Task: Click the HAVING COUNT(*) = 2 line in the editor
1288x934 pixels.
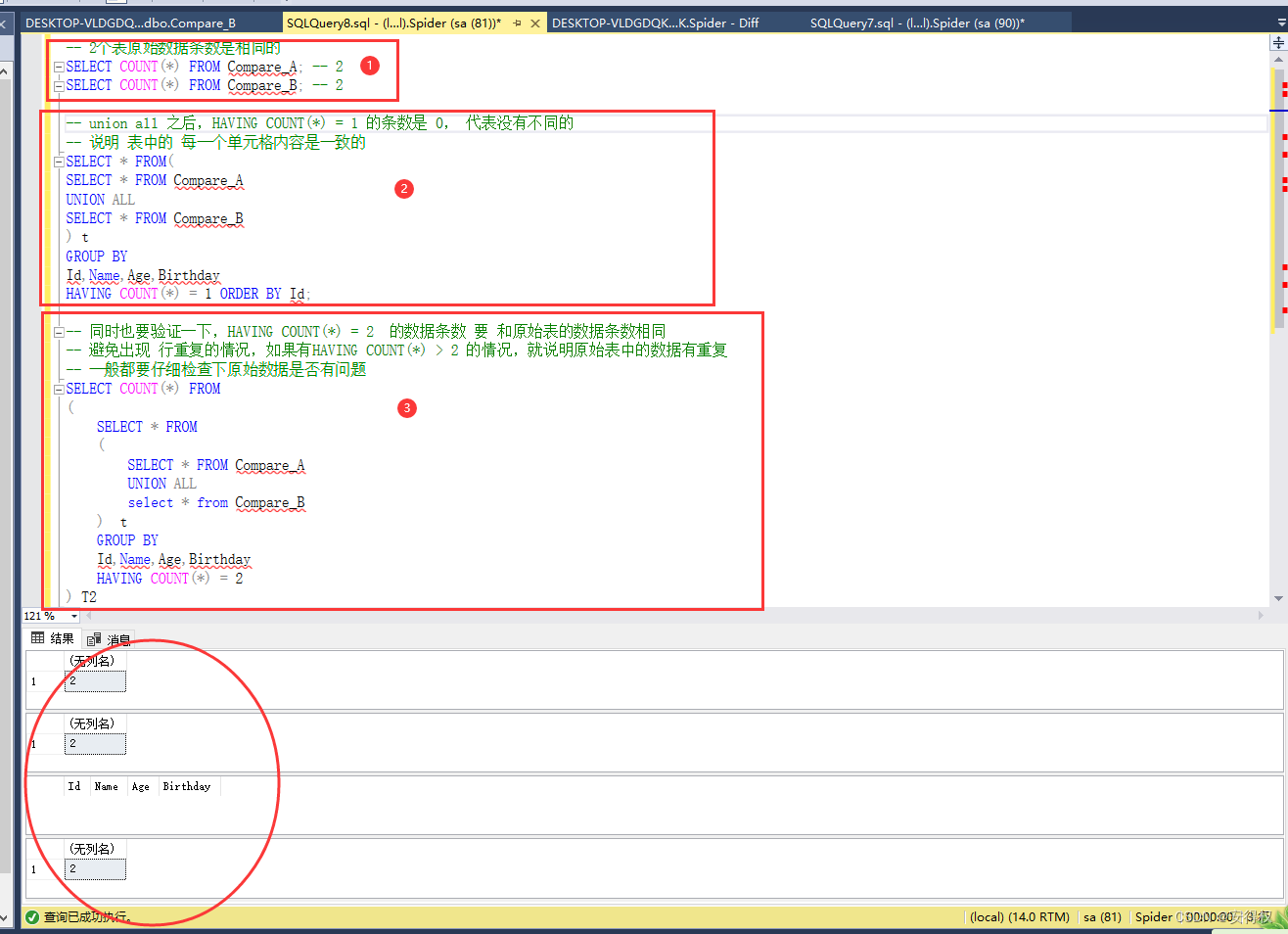Action: (169, 579)
